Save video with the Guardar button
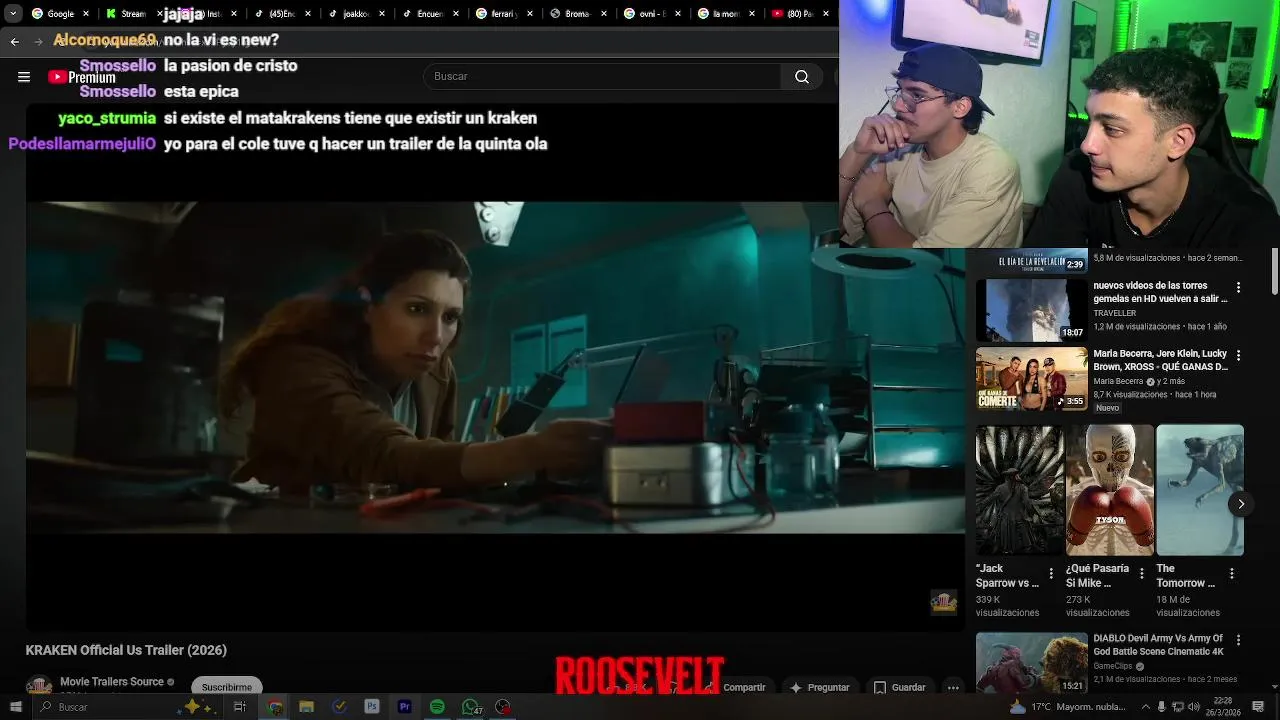This screenshot has width=1280, height=720. coord(900,687)
